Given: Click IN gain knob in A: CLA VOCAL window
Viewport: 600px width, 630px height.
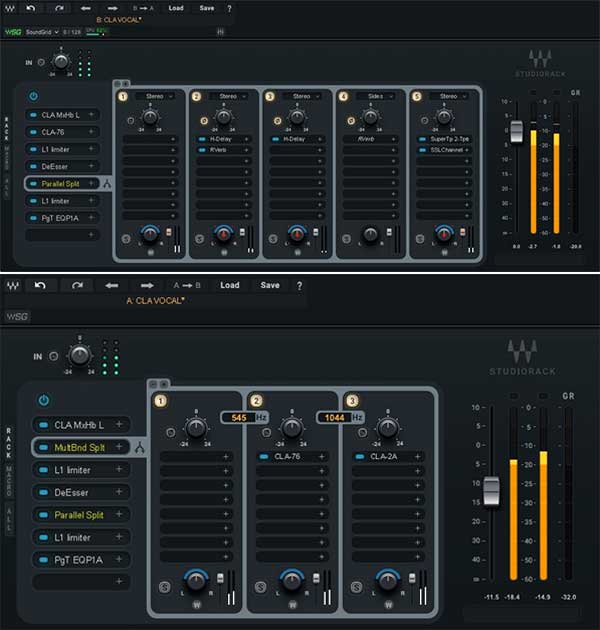Looking at the screenshot, I should click(79, 355).
